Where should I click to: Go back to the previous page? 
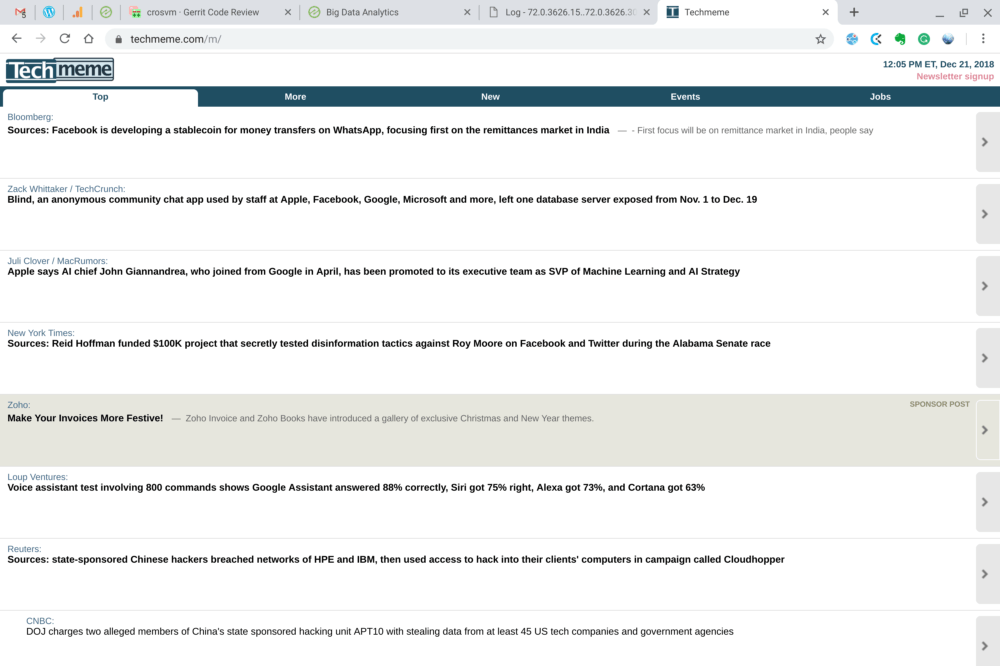17,39
